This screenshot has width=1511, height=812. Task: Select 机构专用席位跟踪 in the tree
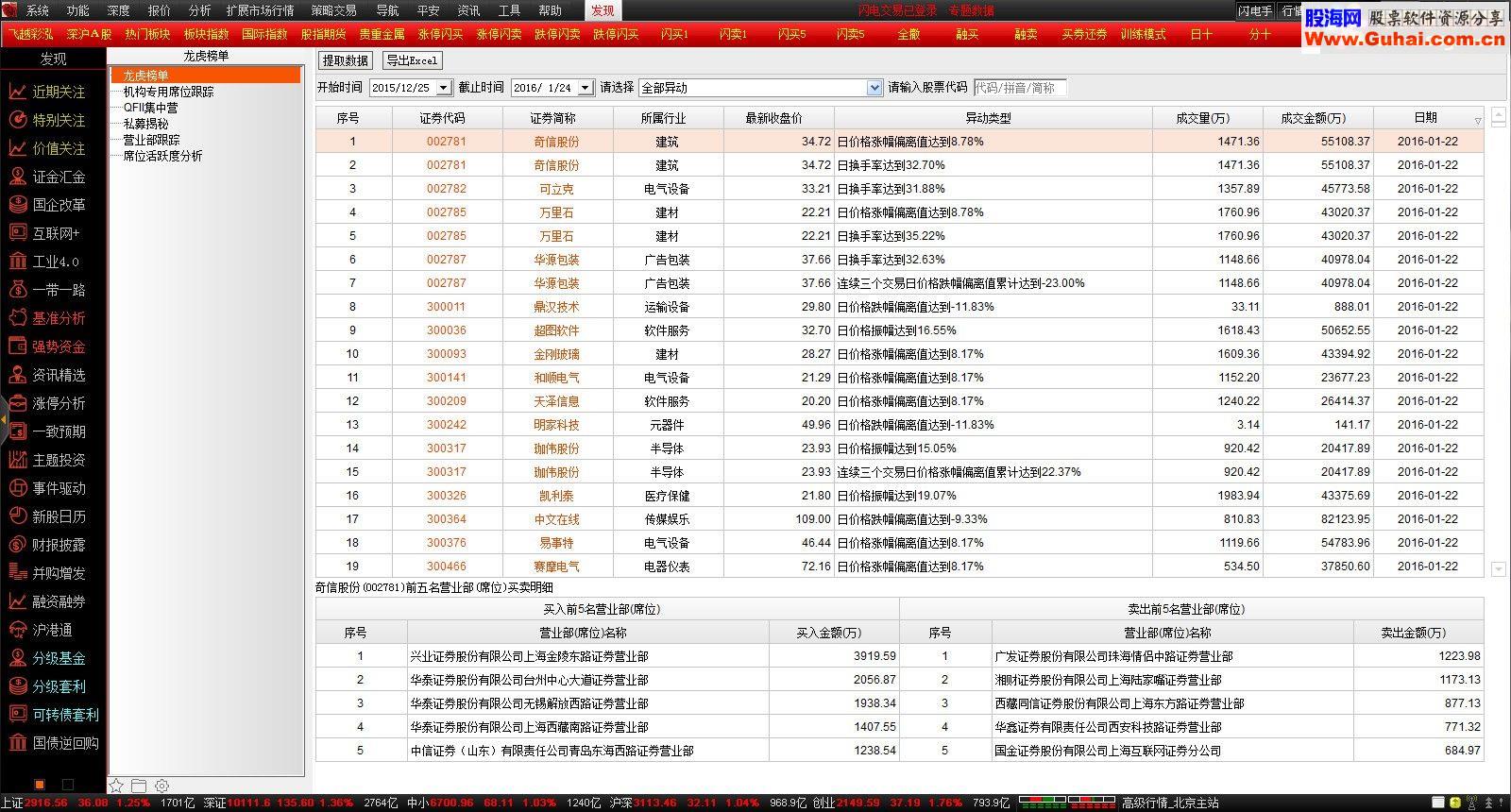(168, 92)
